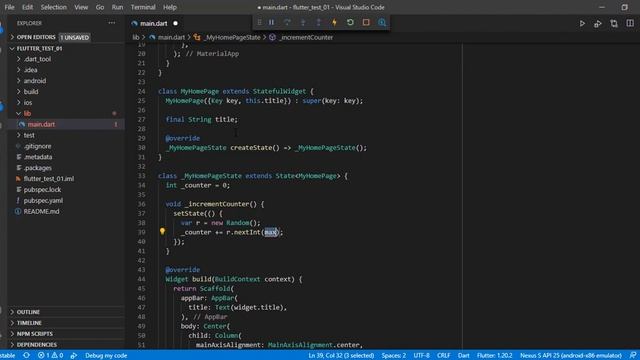The height and width of the screenshot is (360, 640).
Task: Grab the debug toolbar drag handle
Action: pyautogui.click(x=259, y=22)
